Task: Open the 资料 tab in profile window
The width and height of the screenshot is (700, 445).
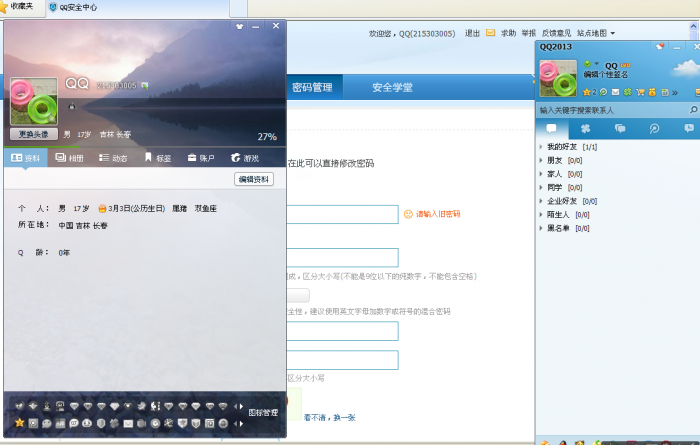Action: (25, 158)
